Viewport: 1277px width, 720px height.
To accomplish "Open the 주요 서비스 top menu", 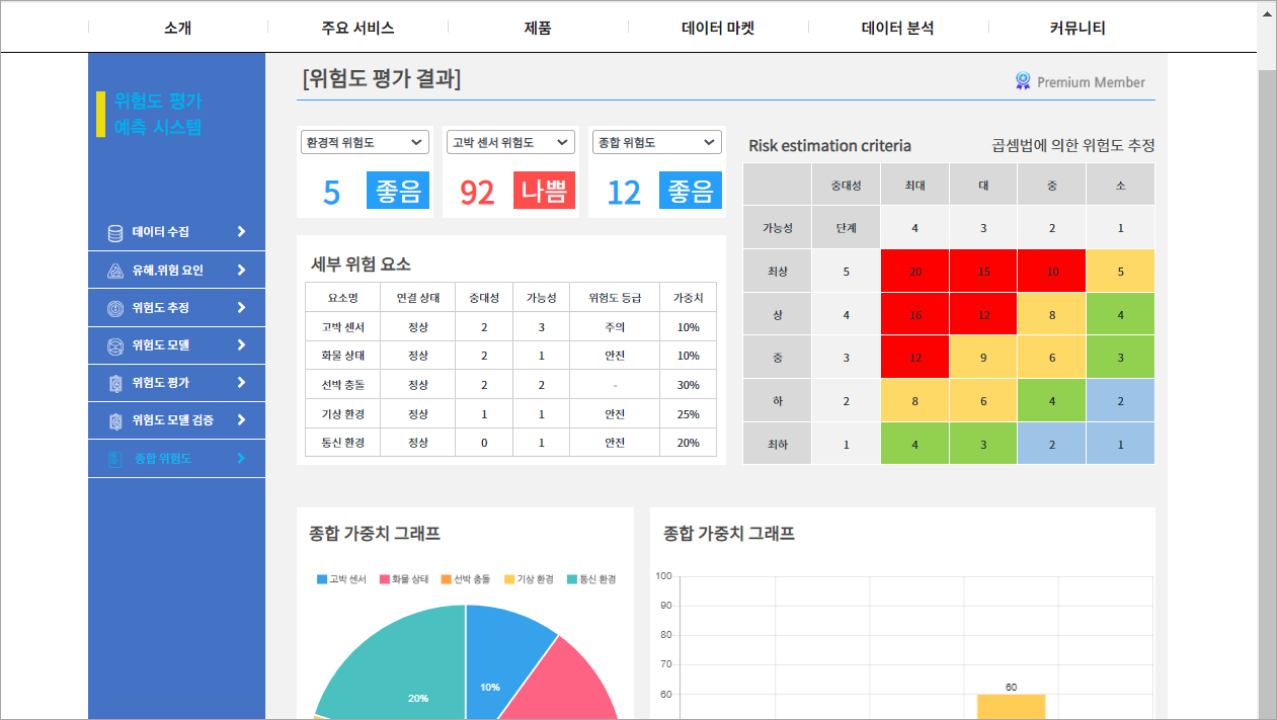I will (358, 28).
